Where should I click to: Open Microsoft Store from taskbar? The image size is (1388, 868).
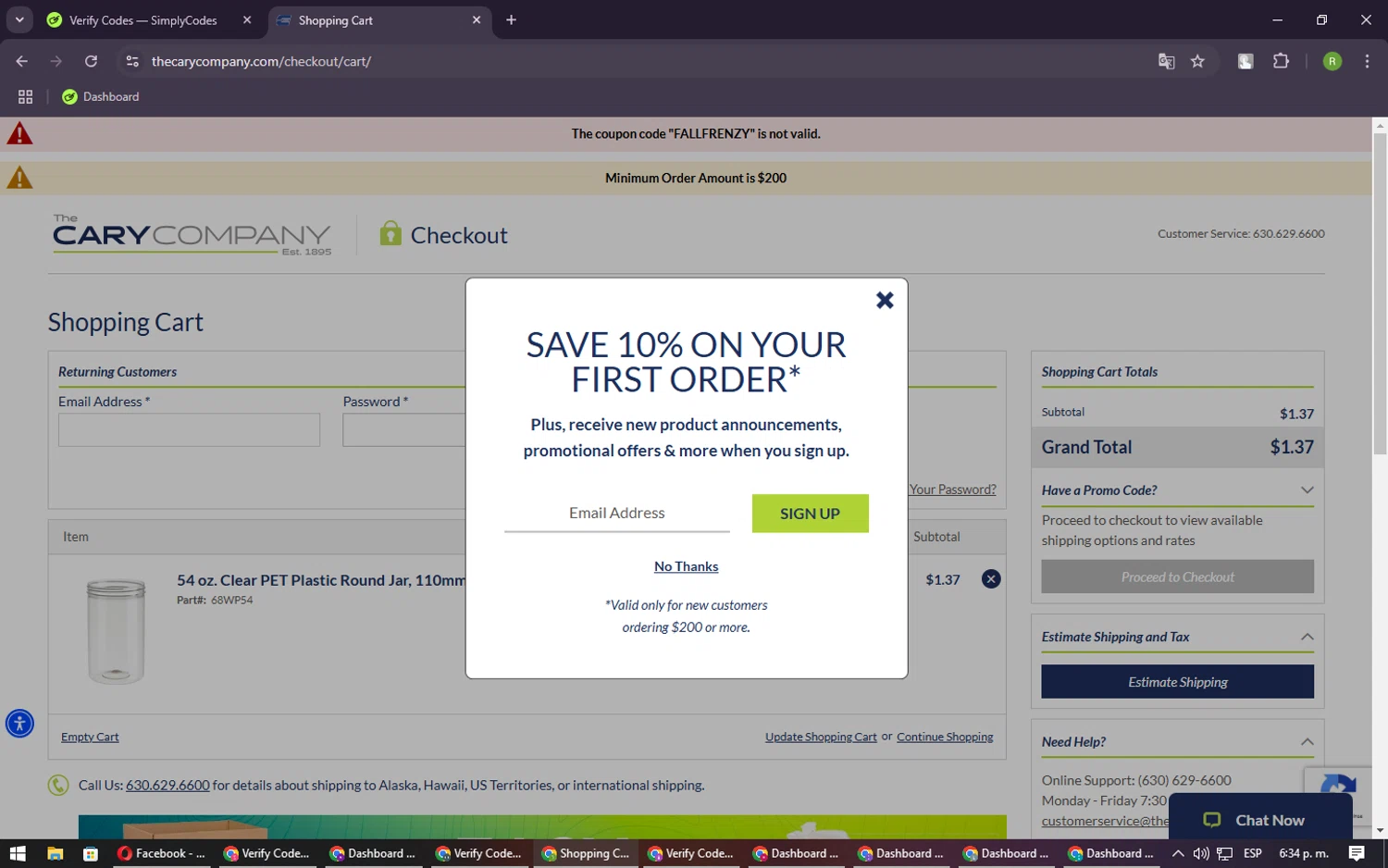coord(91,853)
